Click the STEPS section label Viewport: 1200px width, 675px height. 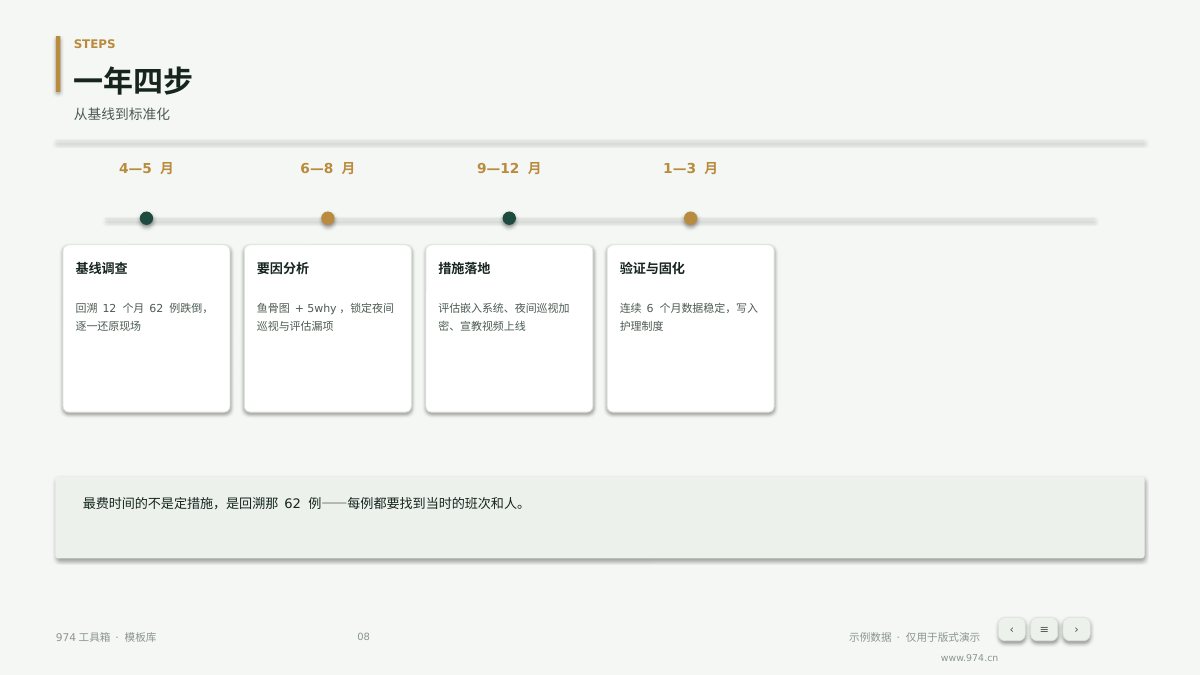click(x=94, y=44)
